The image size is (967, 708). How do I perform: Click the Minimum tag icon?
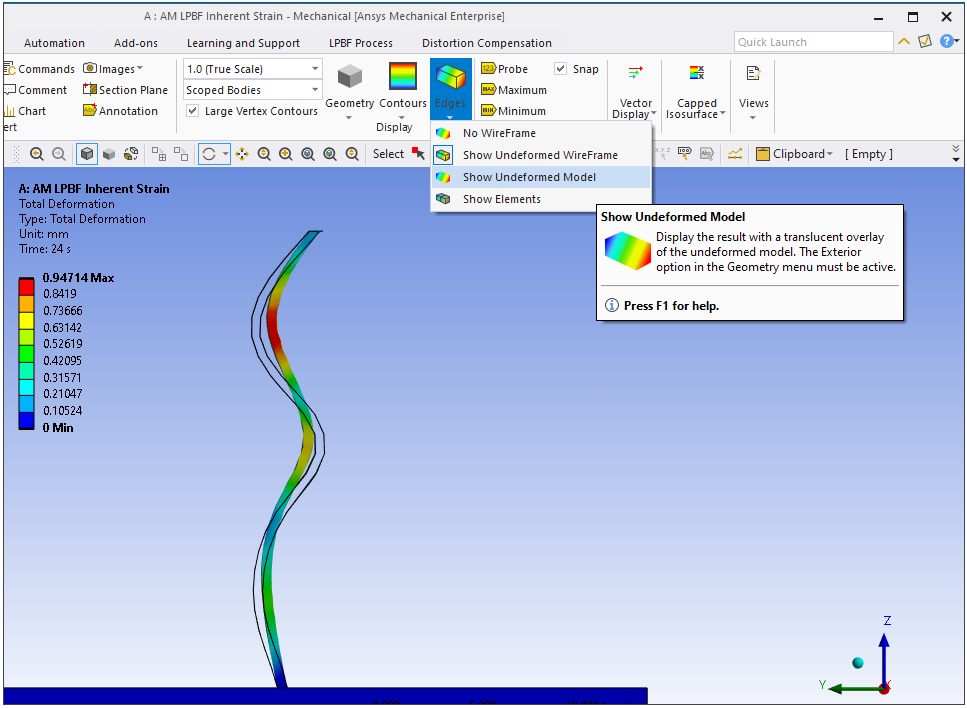tap(488, 111)
